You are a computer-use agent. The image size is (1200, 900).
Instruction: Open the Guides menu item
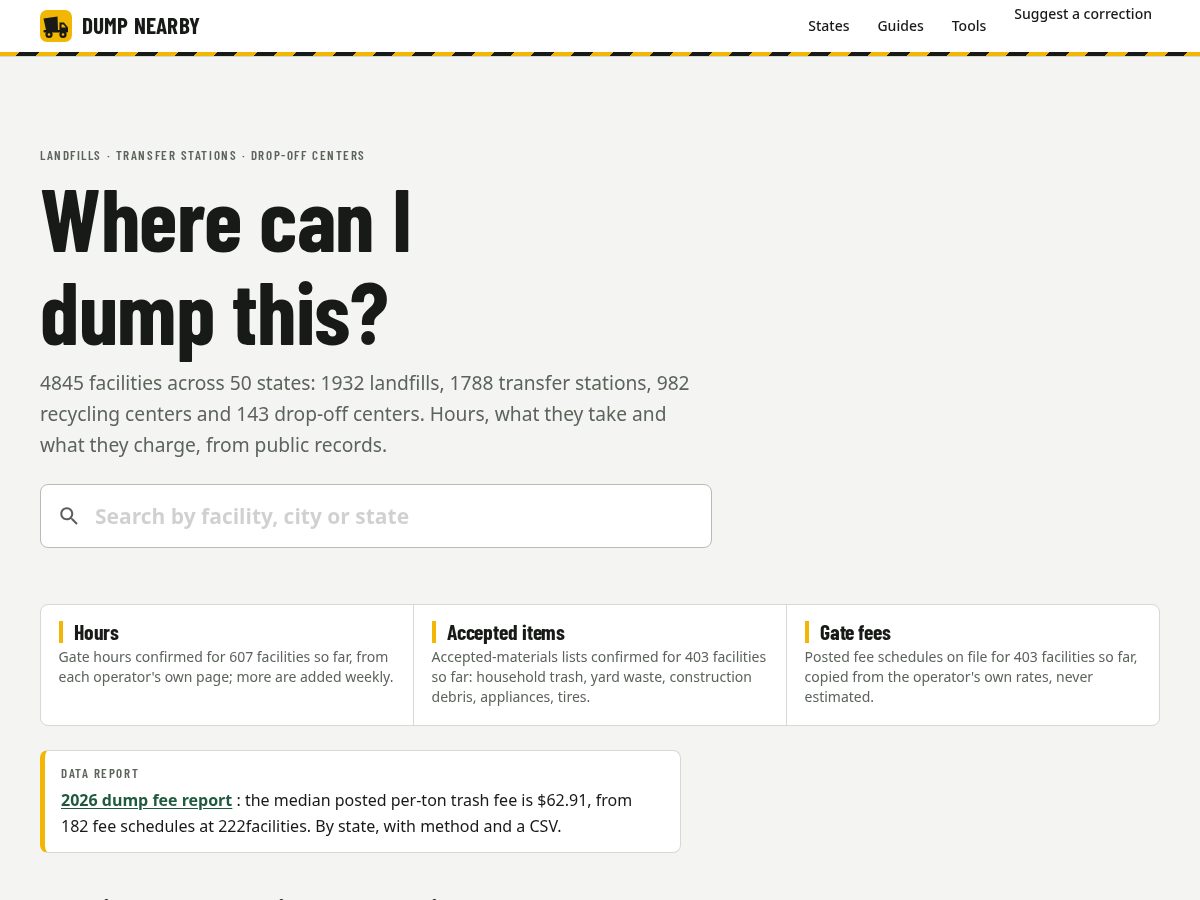[x=901, y=26]
